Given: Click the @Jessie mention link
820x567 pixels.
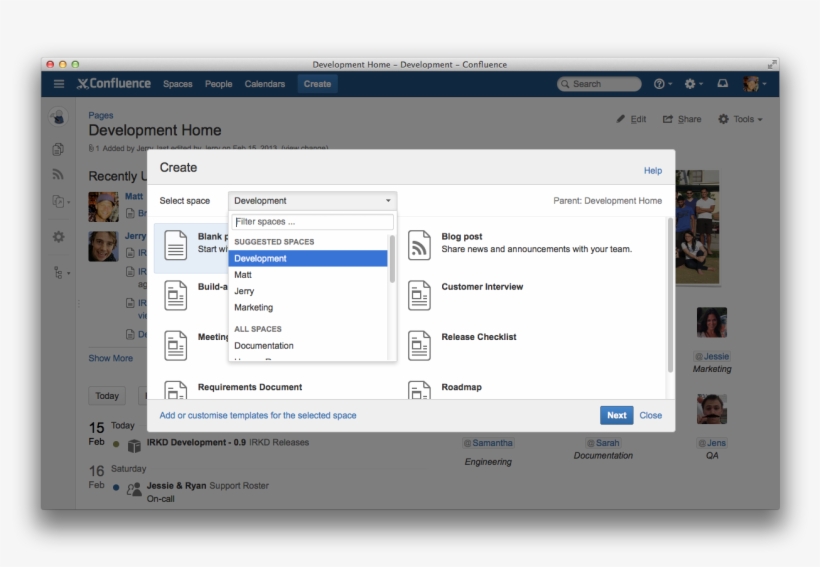Looking at the screenshot, I should tap(712, 356).
